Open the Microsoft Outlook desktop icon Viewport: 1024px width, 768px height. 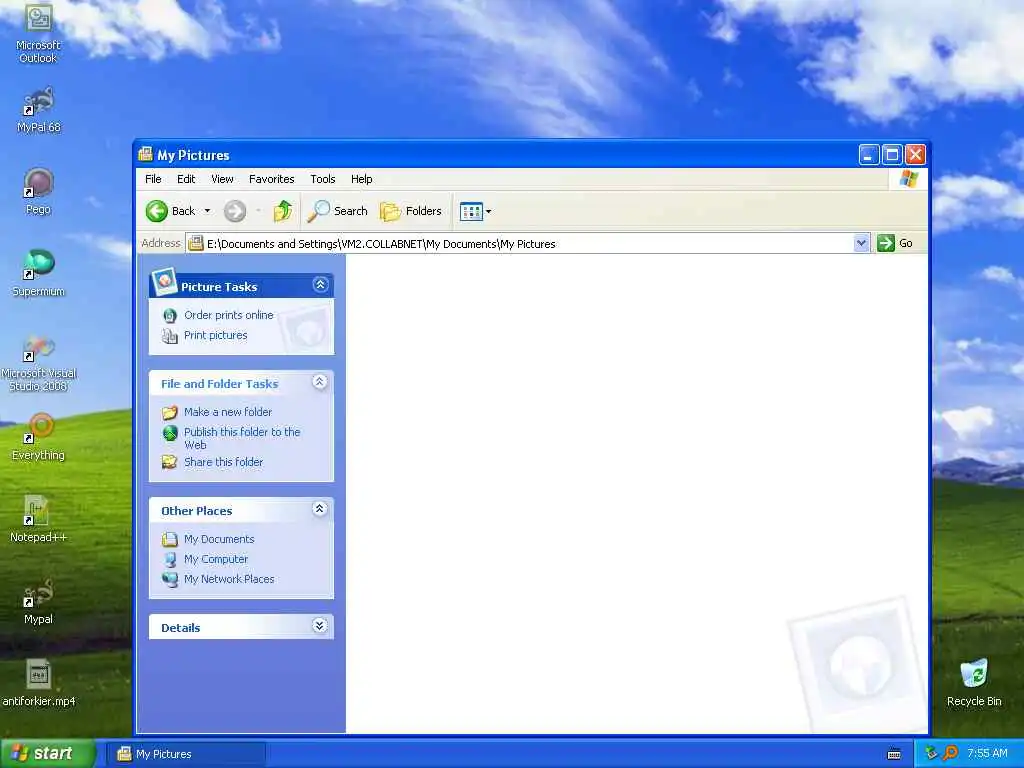[38, 34]
